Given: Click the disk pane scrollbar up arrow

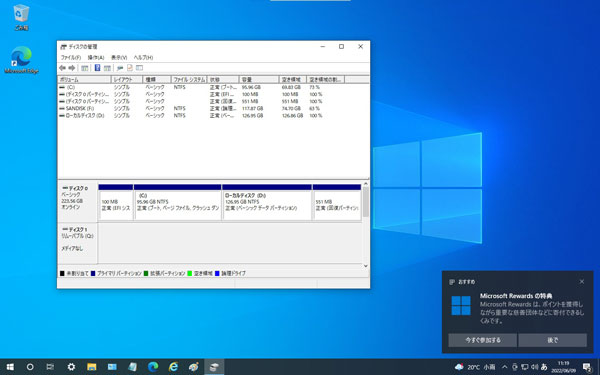Looking at the screenshot, I should point(366,184).
